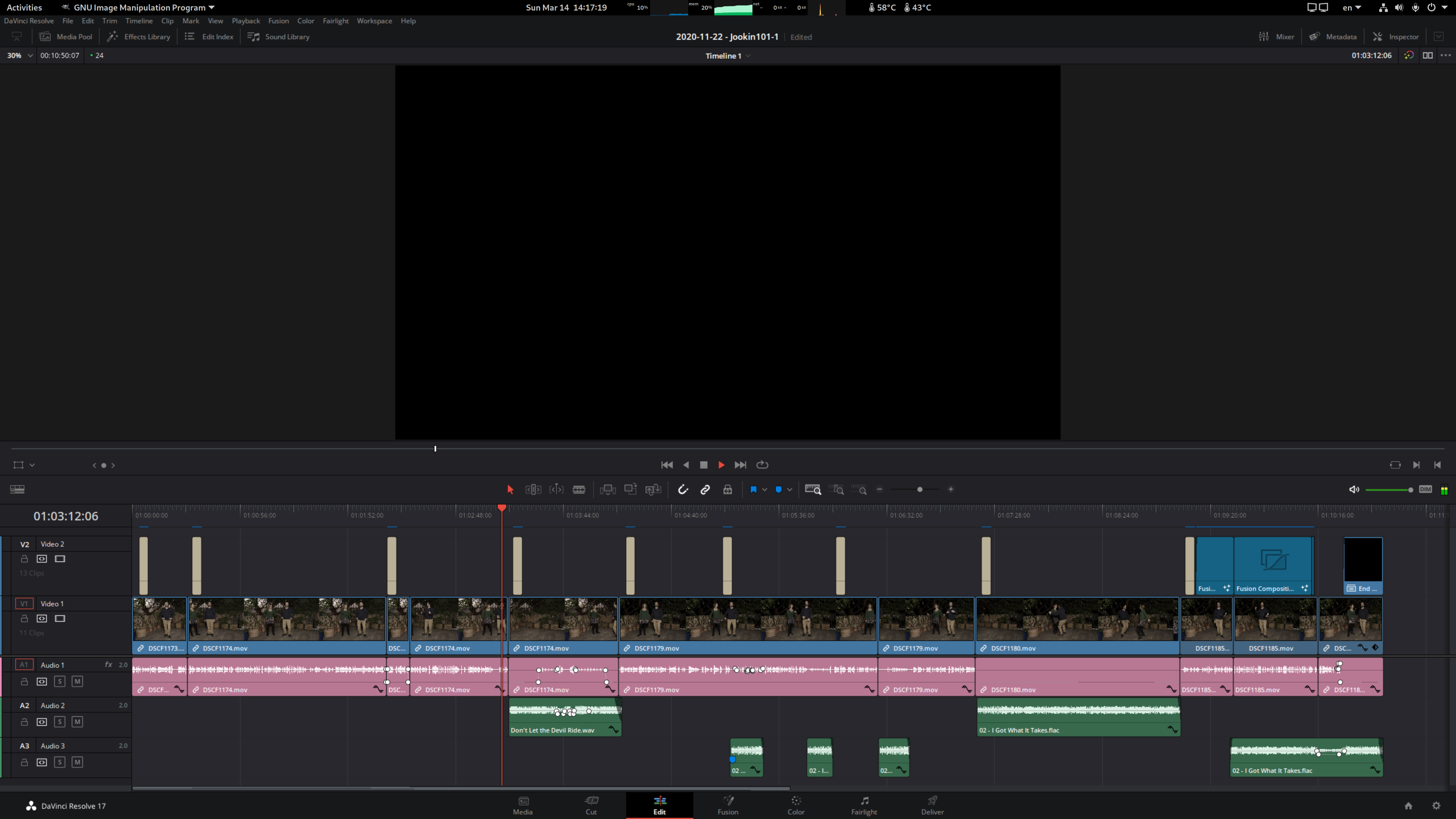Open the Playback menu
Image resolution: width=1456 pixels, height=819 pixels.
tap(245, 21)
